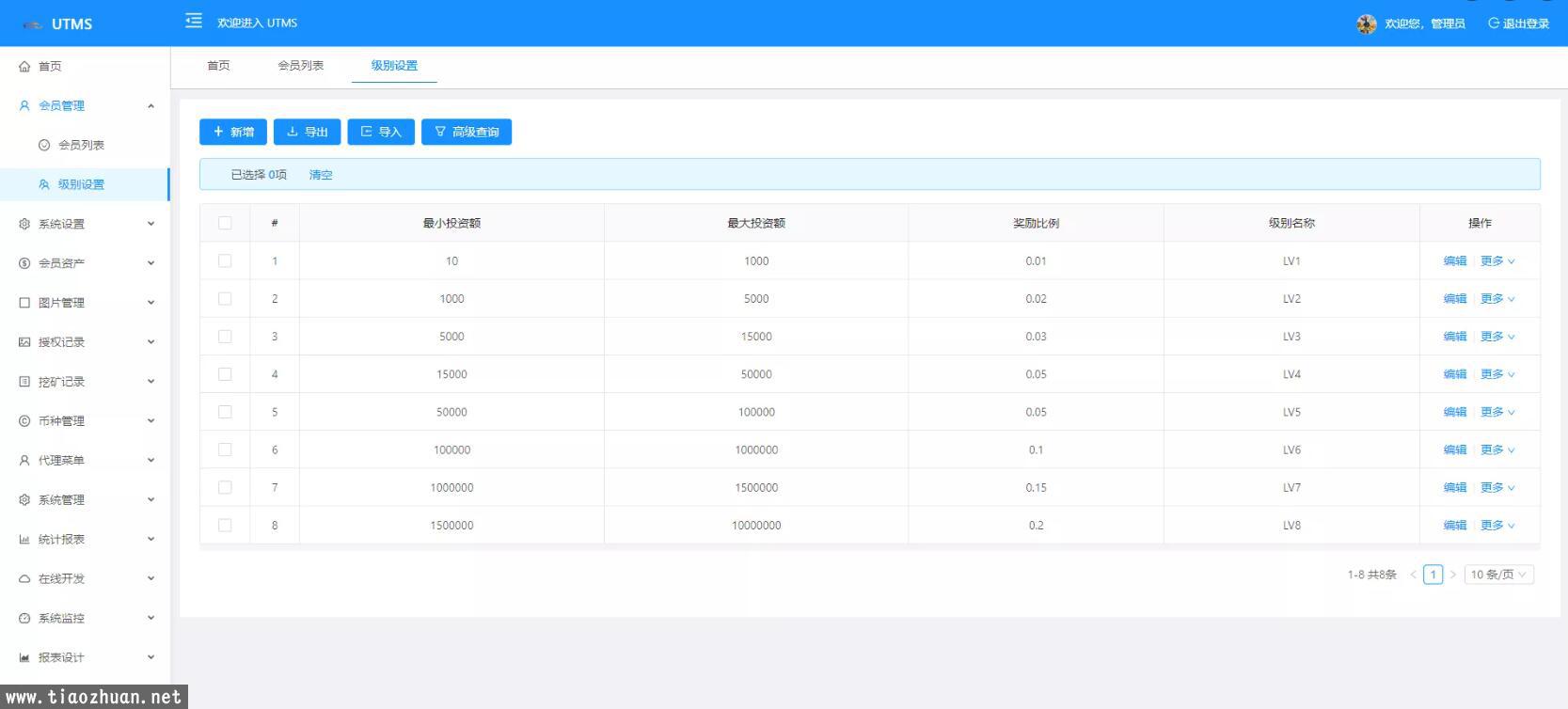Click the advanced query filter button
This screenshot has height=709, width=1568.
[467, 133]
